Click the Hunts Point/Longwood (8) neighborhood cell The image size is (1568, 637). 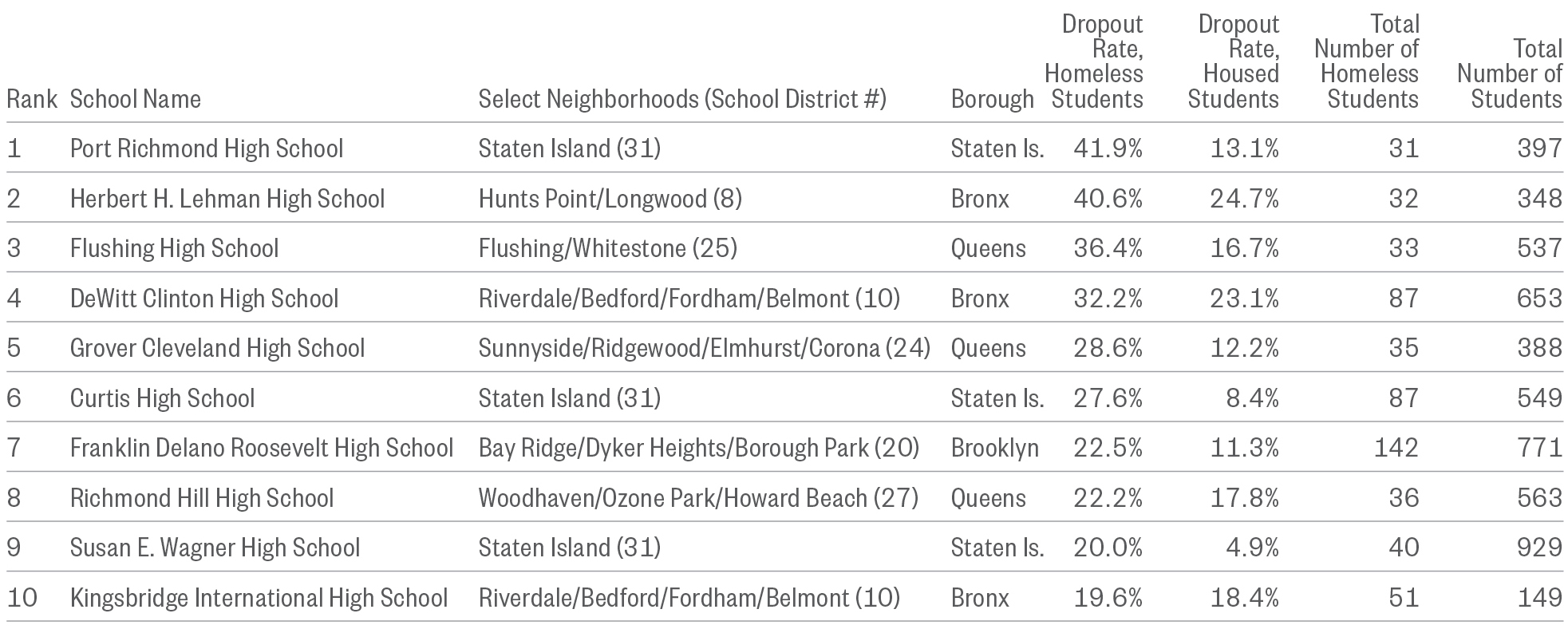pyautogui.click(x=610, y=199)
